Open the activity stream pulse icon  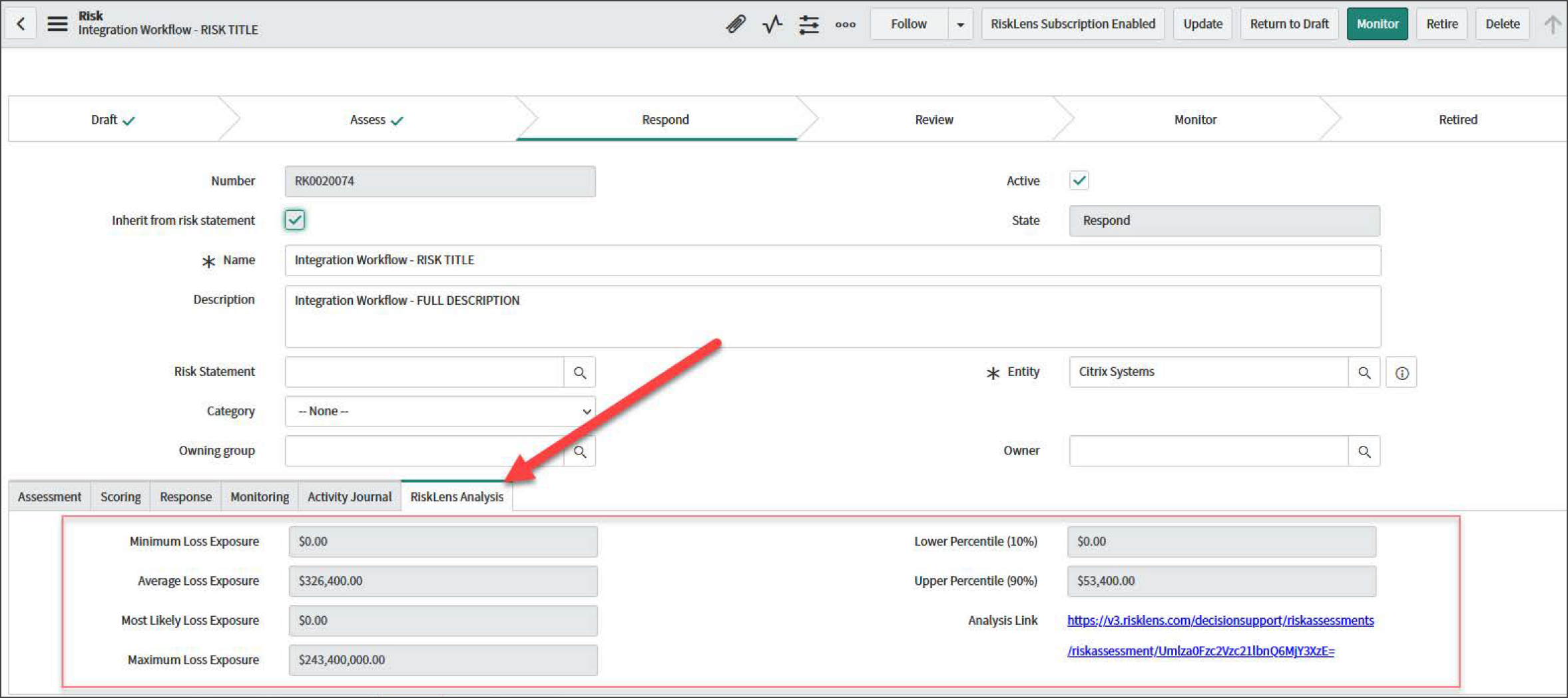[x=772, y=25]
